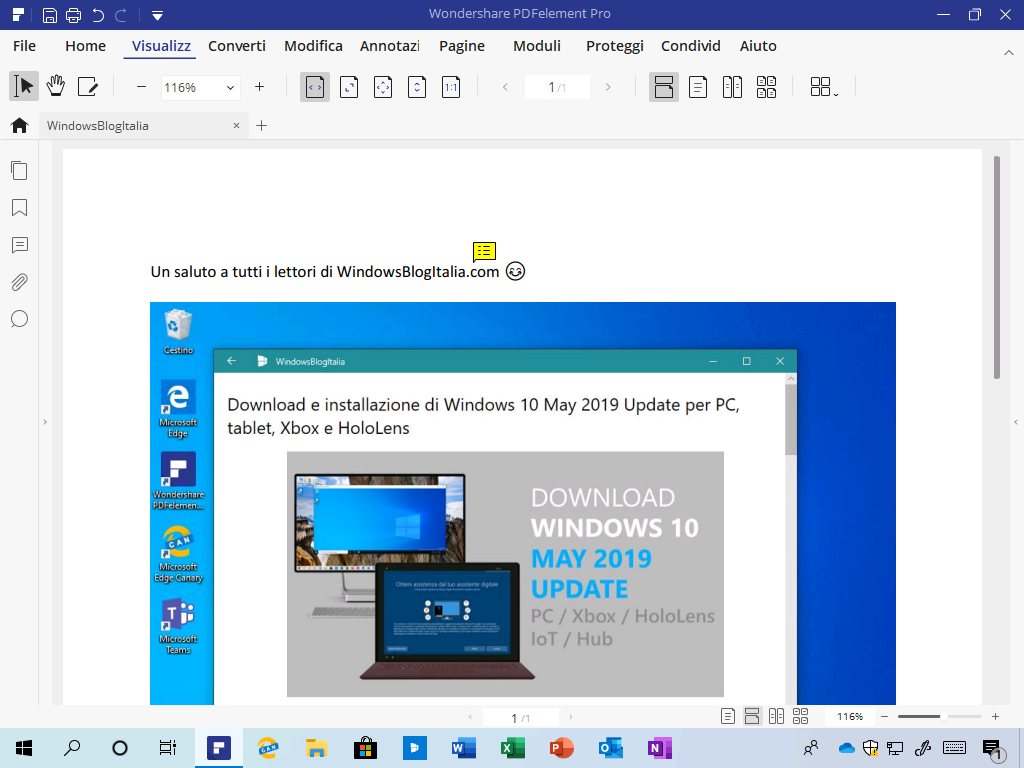Expand the left side panel arrow
Viewport: 1024px width, 768px height.
(45, 422)
